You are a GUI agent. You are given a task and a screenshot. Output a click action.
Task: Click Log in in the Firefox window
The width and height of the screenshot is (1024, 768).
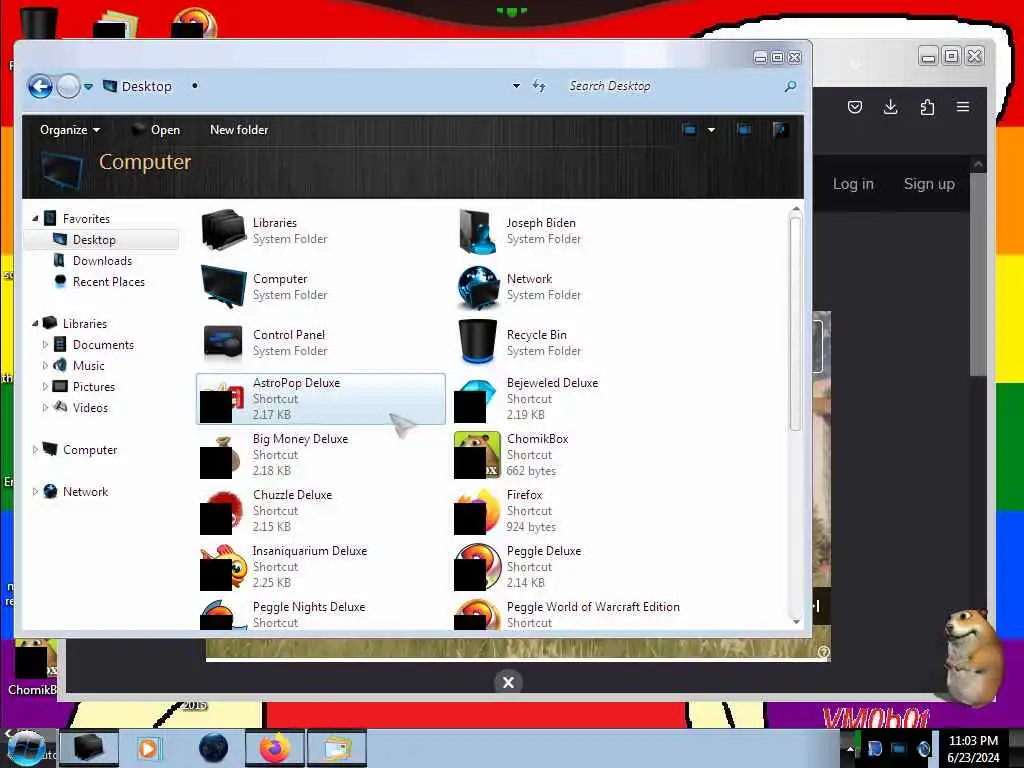(x=853, y=184)
